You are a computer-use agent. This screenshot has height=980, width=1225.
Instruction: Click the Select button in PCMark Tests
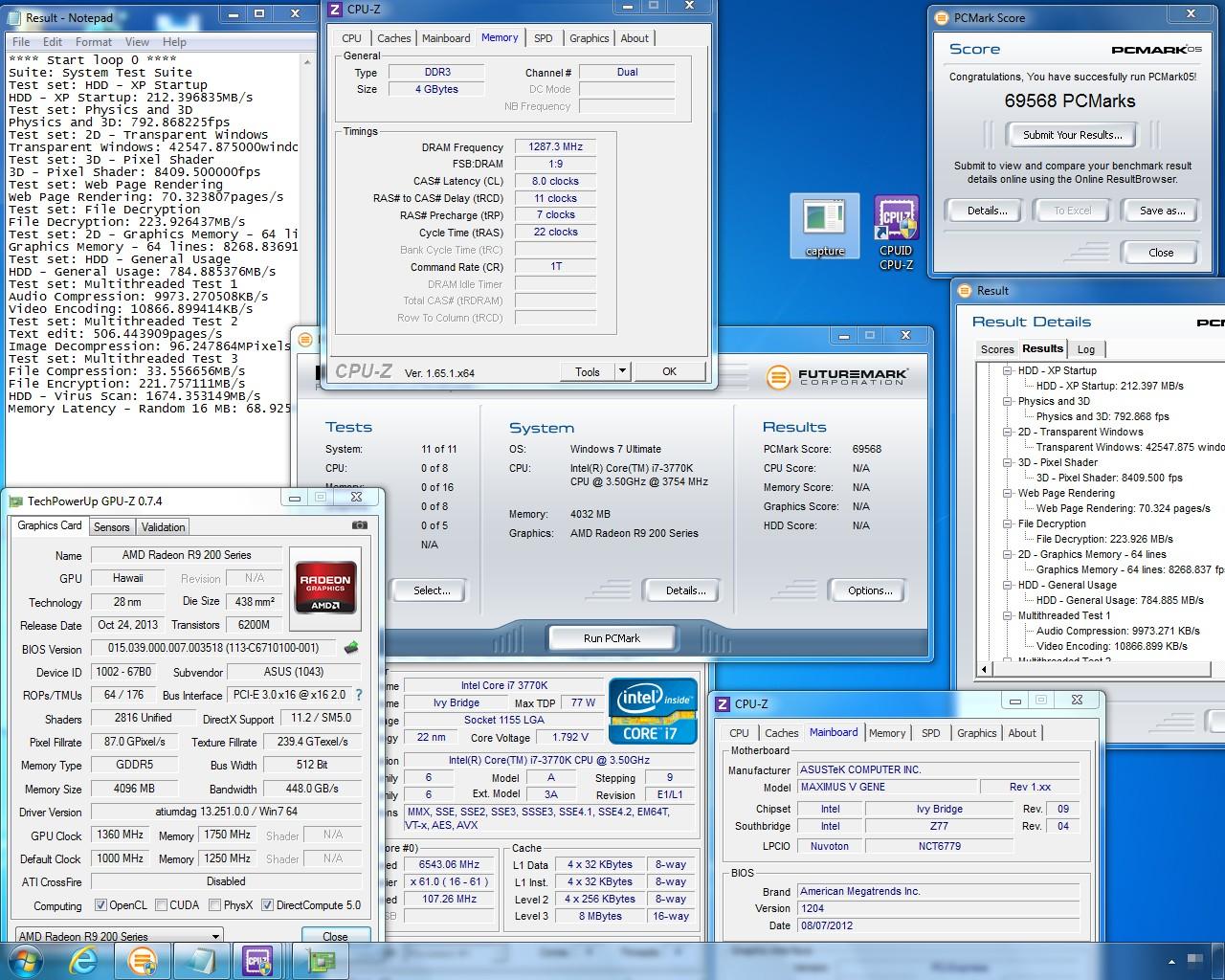coord(432,590)
